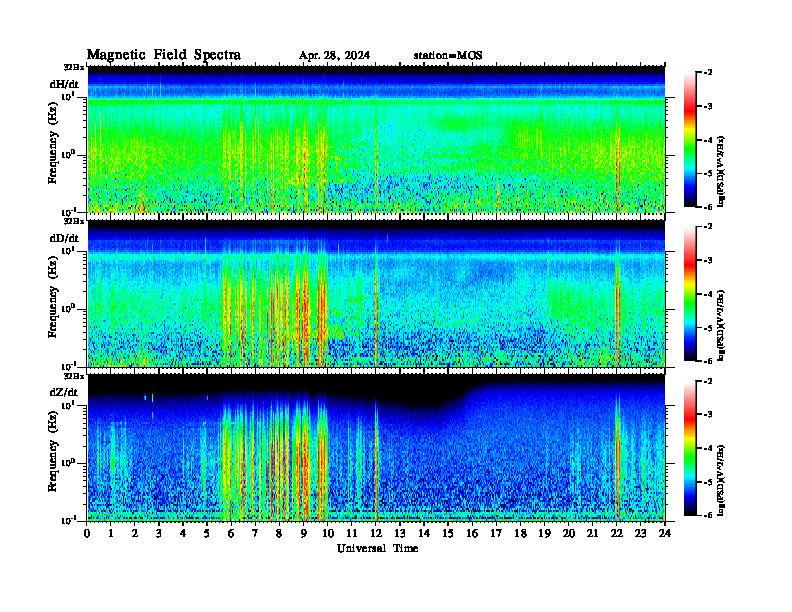Click inside the dH/dt spectrogram panel
The height and width of the screenshot is (612, 792).
(x=376, y=139)
